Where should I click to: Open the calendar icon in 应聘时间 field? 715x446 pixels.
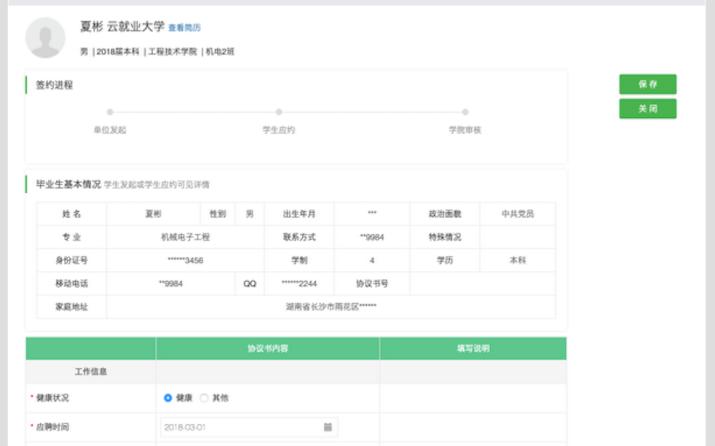(327, 427)
